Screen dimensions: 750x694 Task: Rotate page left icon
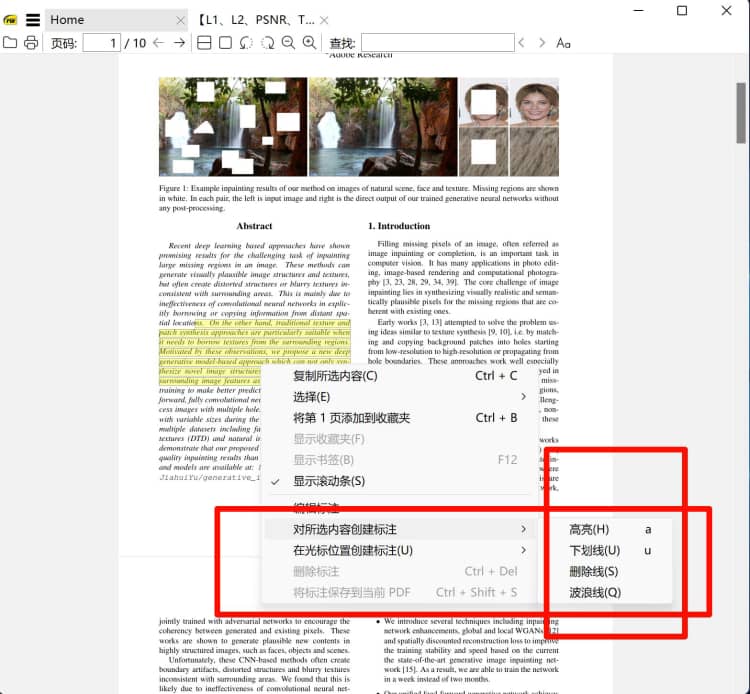(x=246, y=43)
